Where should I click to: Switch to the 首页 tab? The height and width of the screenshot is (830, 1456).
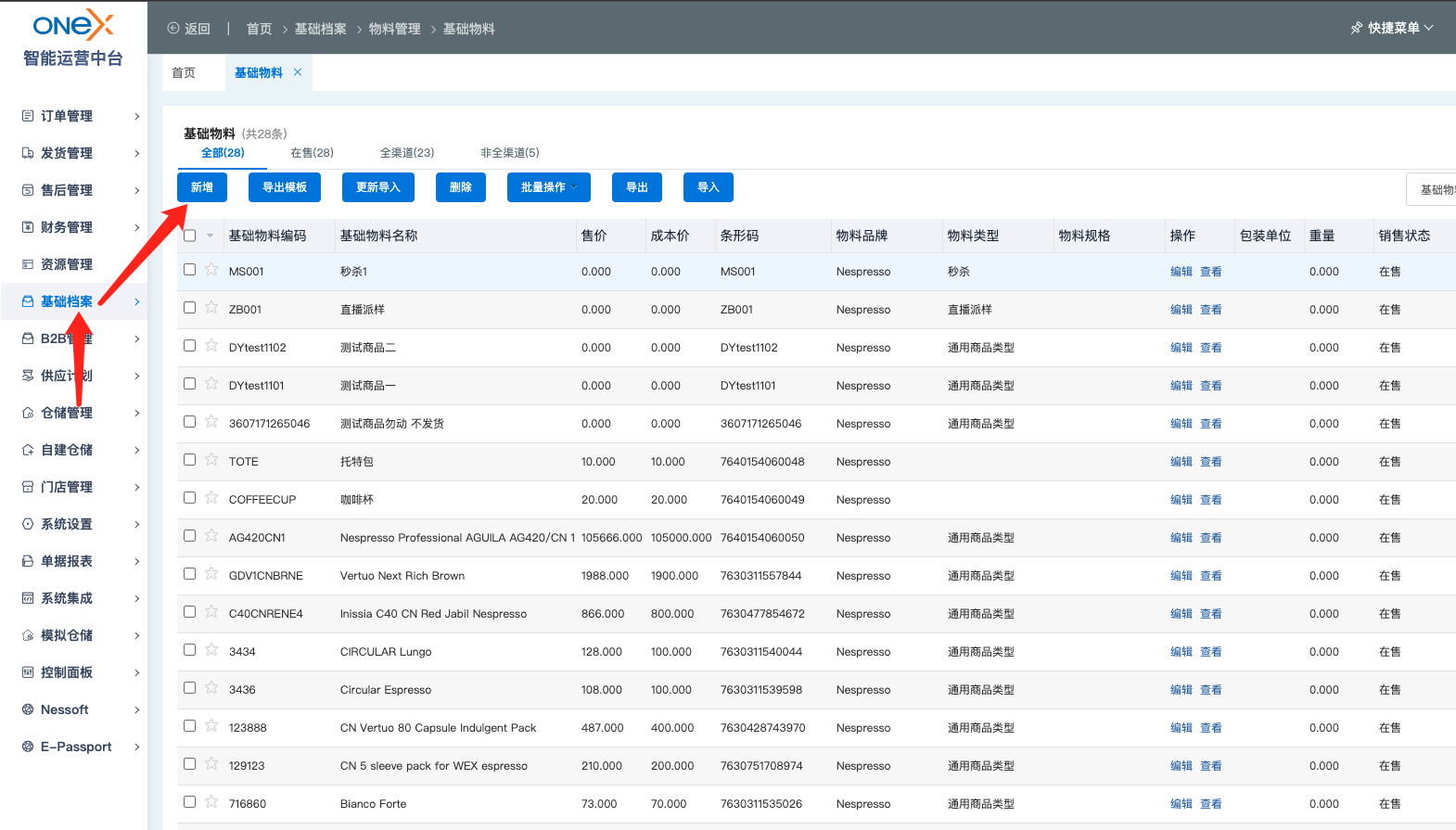coord(184,72)
